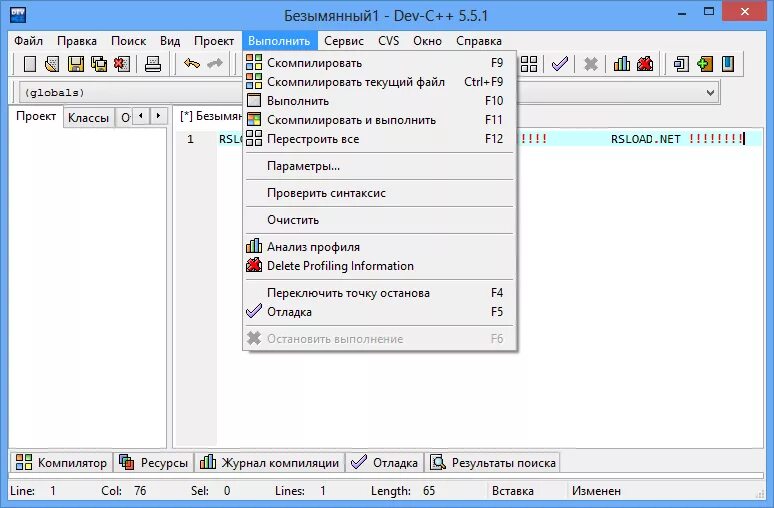Click the Col: 76 status bar entry
The height and width of the screenshot is (508, 774).
coord(123,491)
